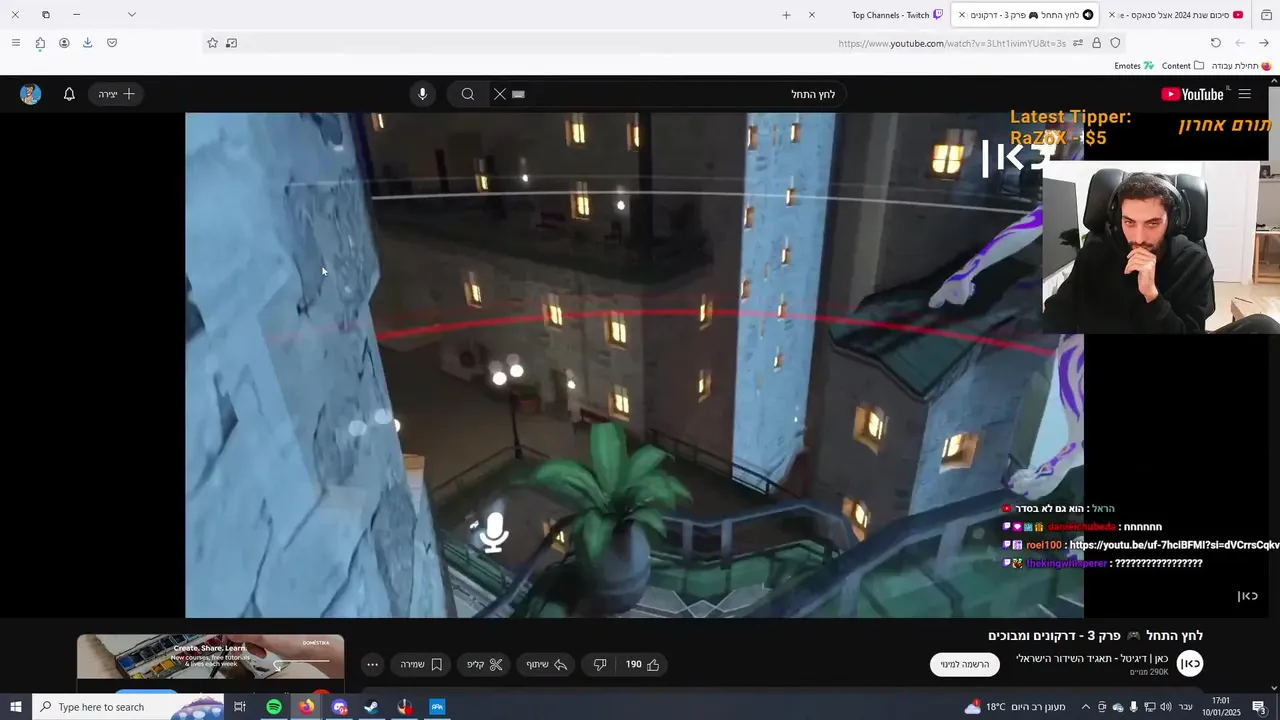Viewport: 1280px width, 720px height.
Task: Switch to the Top Channels - Twitch tab
Action: pos(890,15)
